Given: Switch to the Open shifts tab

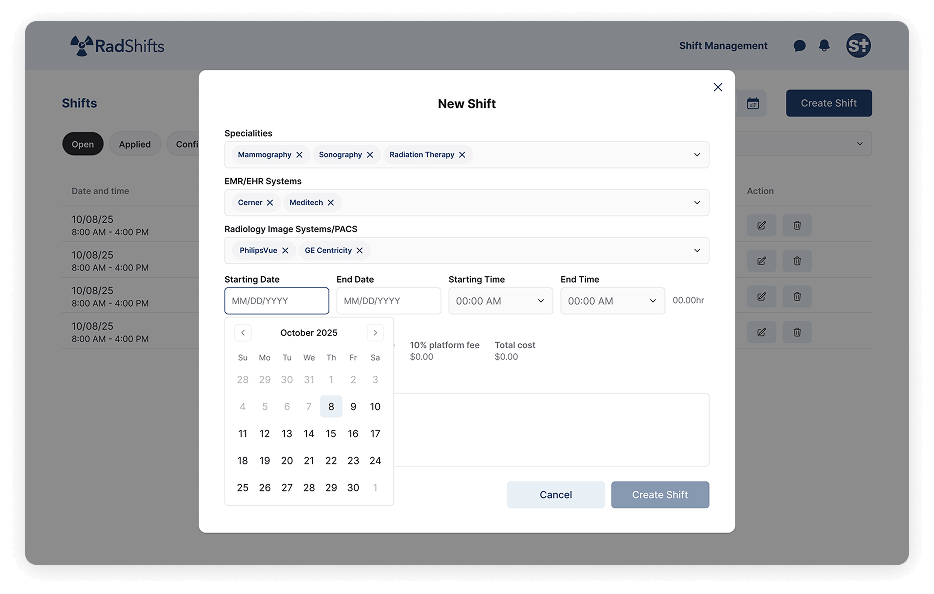Looking at the screenshot, I should coord(82,143).
